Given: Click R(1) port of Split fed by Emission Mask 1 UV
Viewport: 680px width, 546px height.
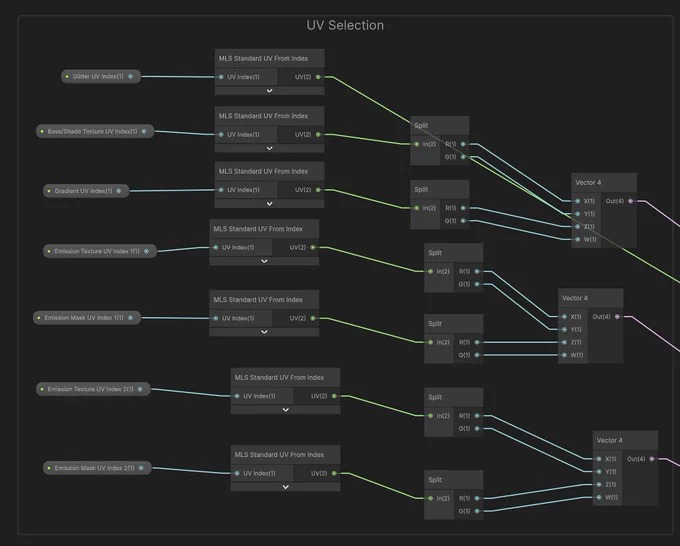Looking at the screenshot, I should 477,342.
